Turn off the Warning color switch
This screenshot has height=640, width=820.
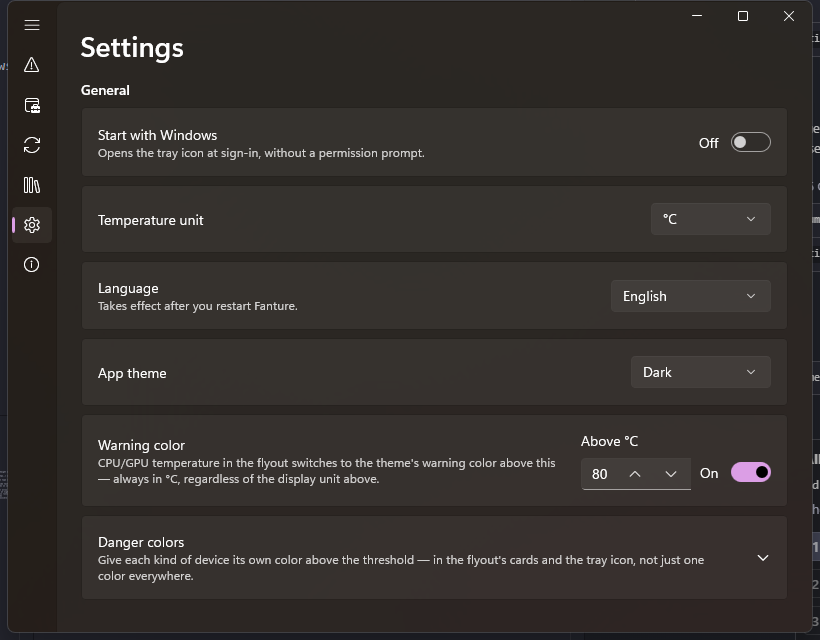(x=750, y=473)
